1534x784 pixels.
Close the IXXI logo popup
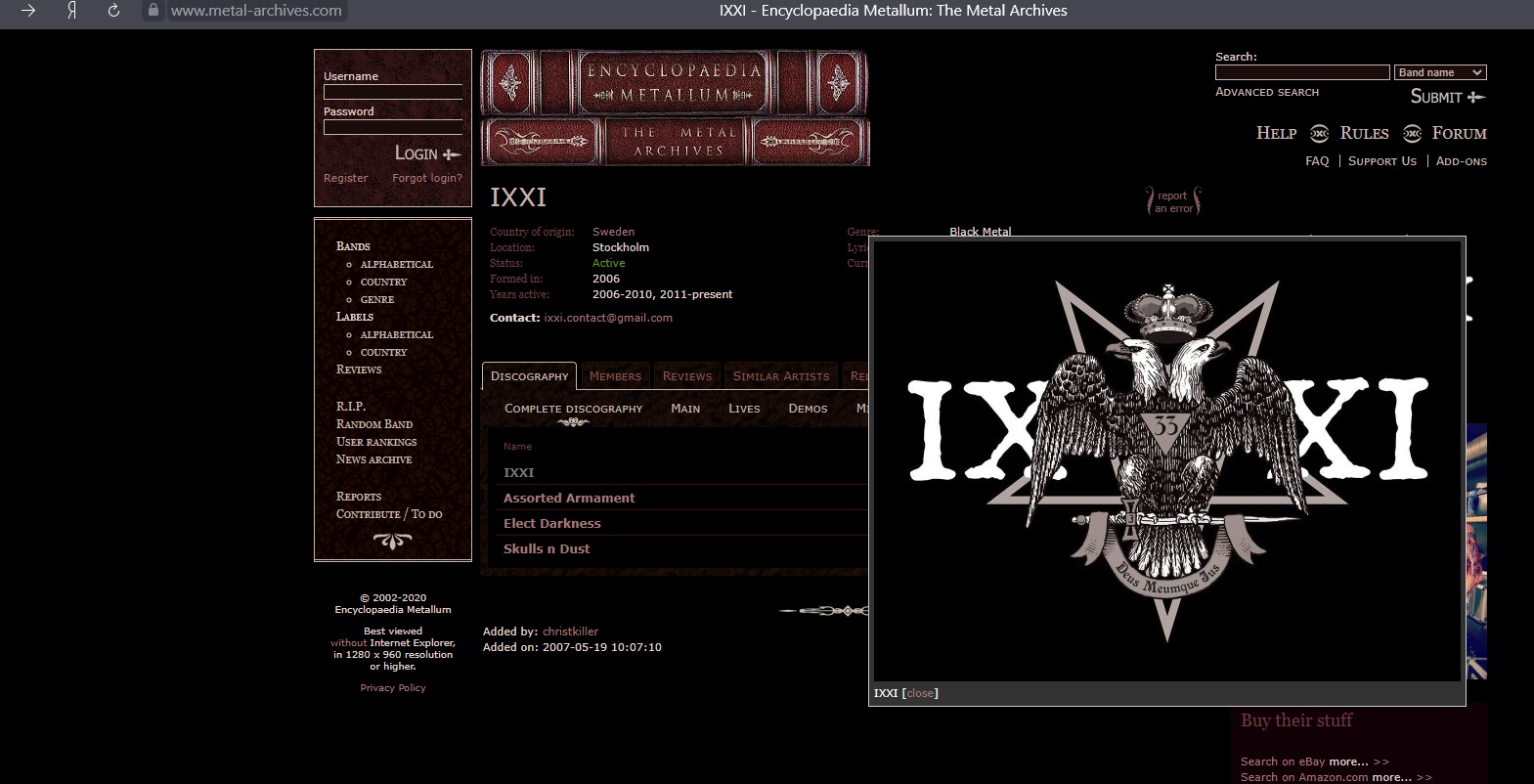point(920,693)
